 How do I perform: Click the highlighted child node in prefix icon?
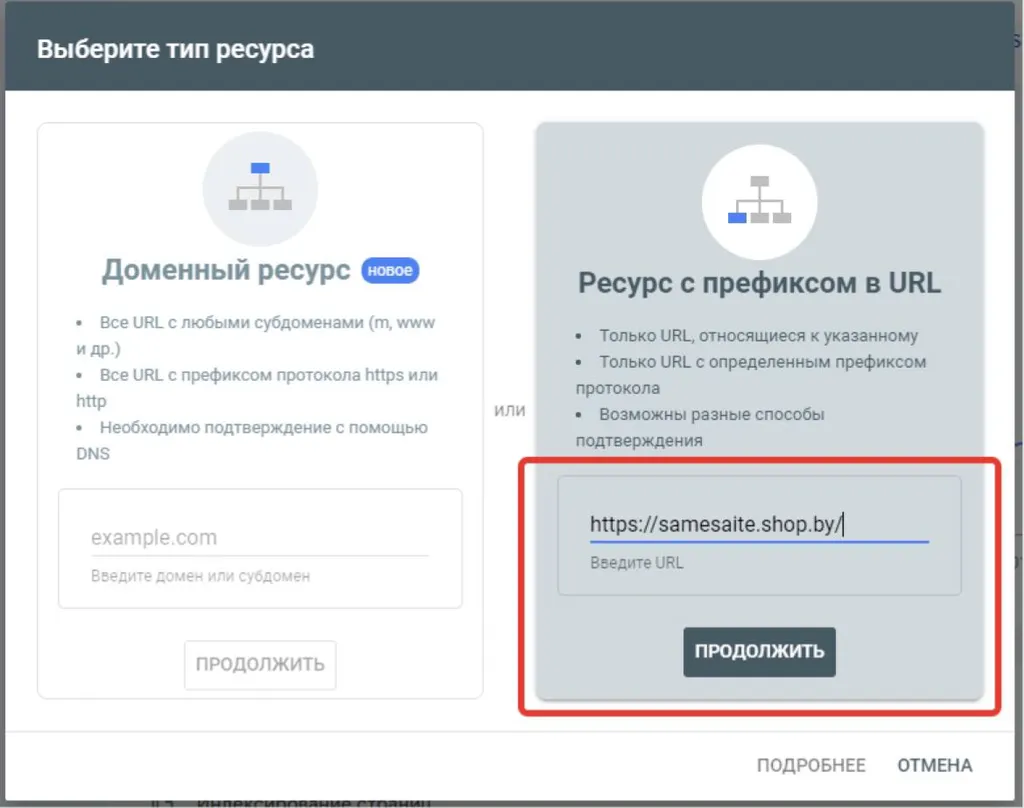[738, 218]
